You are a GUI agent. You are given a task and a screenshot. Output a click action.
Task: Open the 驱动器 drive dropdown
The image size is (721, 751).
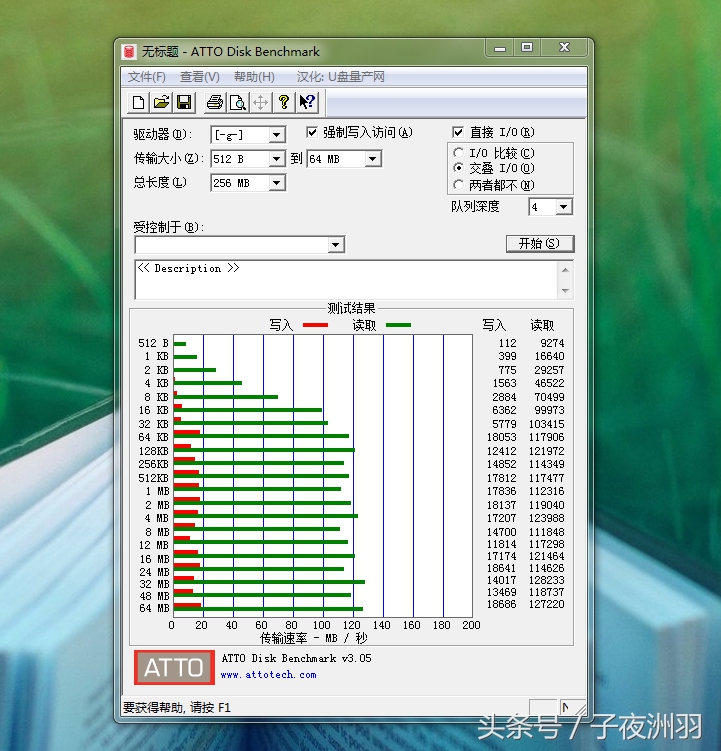[x=276, y=135]
